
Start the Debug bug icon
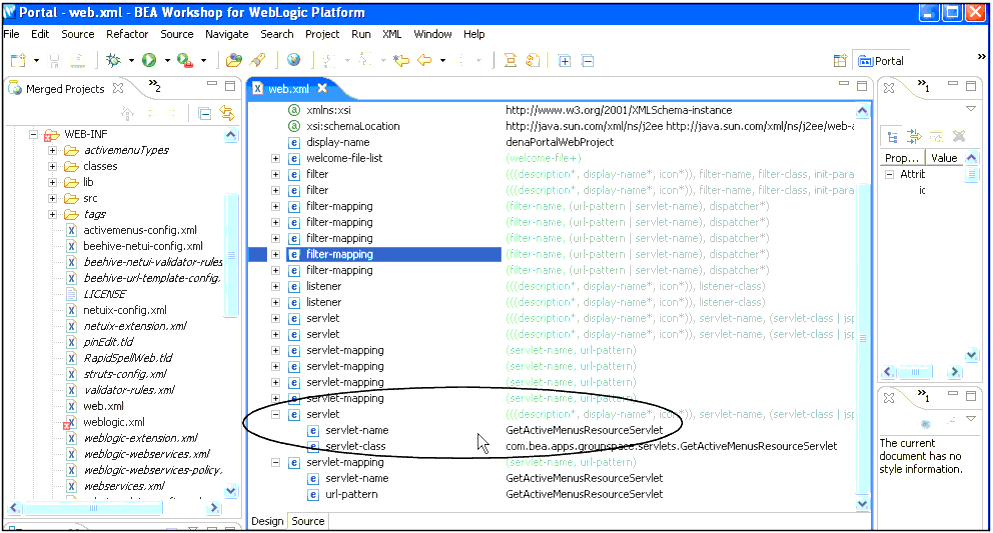tap(113, 60)
